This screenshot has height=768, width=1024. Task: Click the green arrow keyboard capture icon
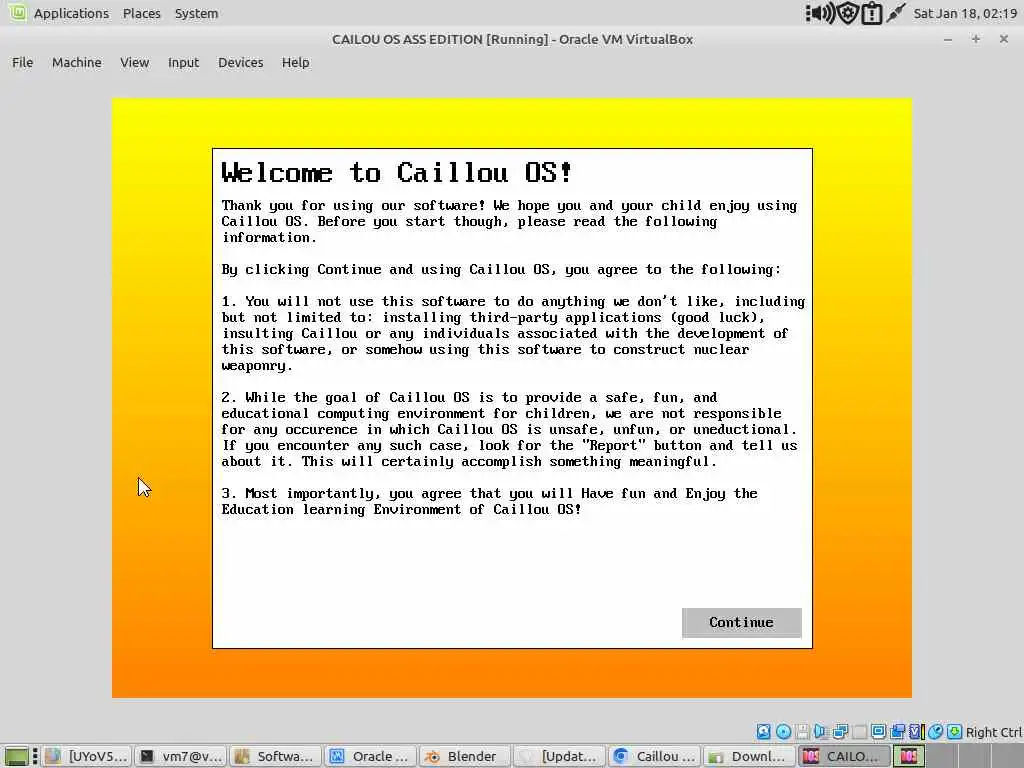coord(955,731)
